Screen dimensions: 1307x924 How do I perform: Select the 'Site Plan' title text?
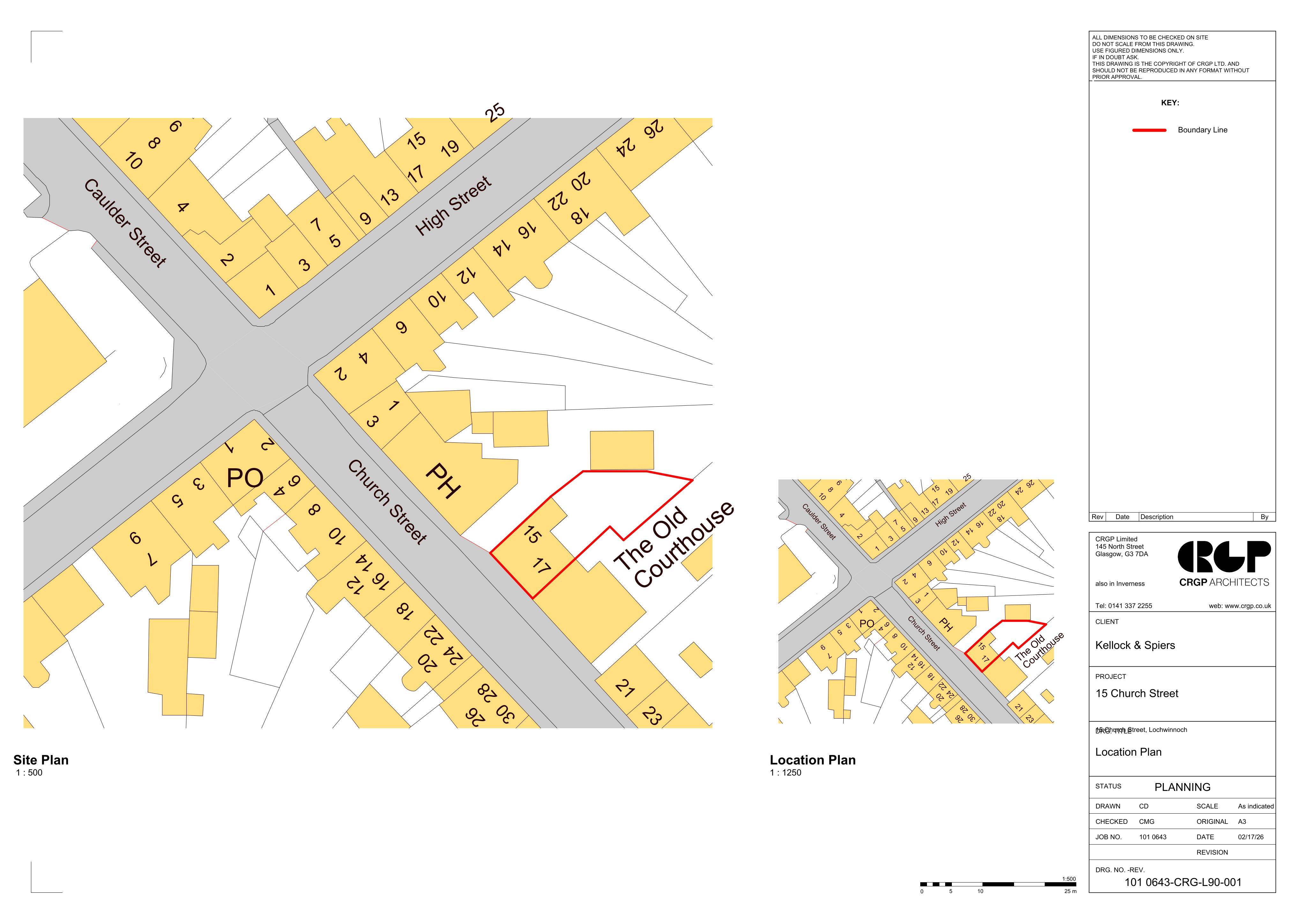tap(41, 759)
